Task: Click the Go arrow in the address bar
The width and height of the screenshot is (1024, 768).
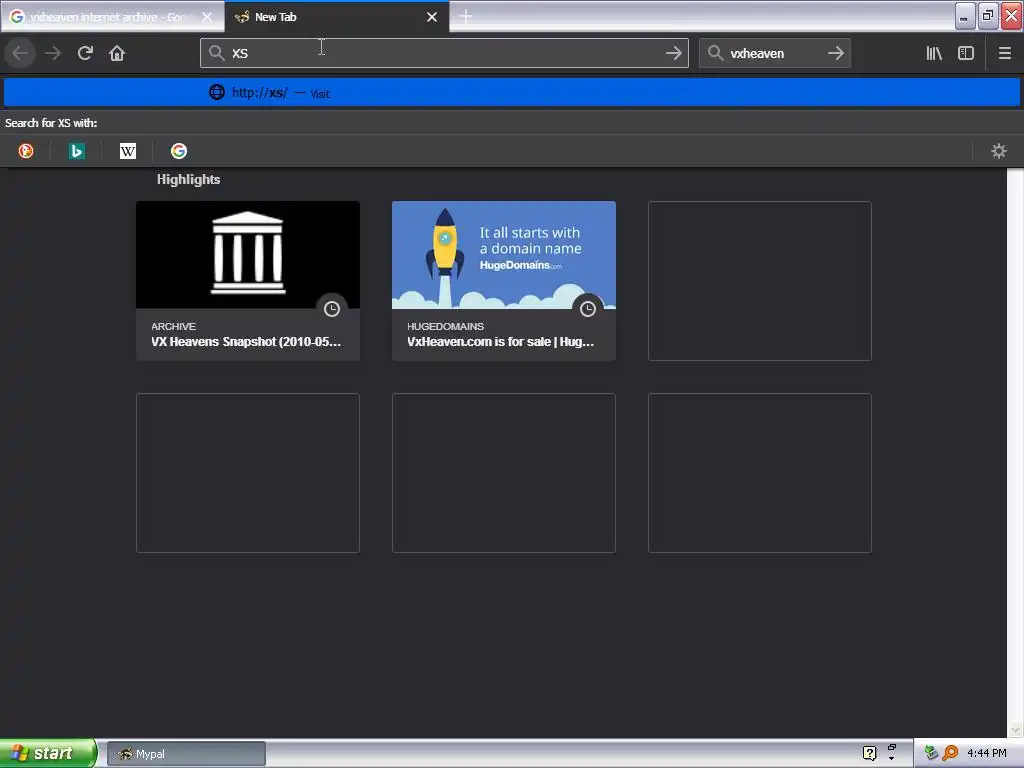Action: (673, 53)
